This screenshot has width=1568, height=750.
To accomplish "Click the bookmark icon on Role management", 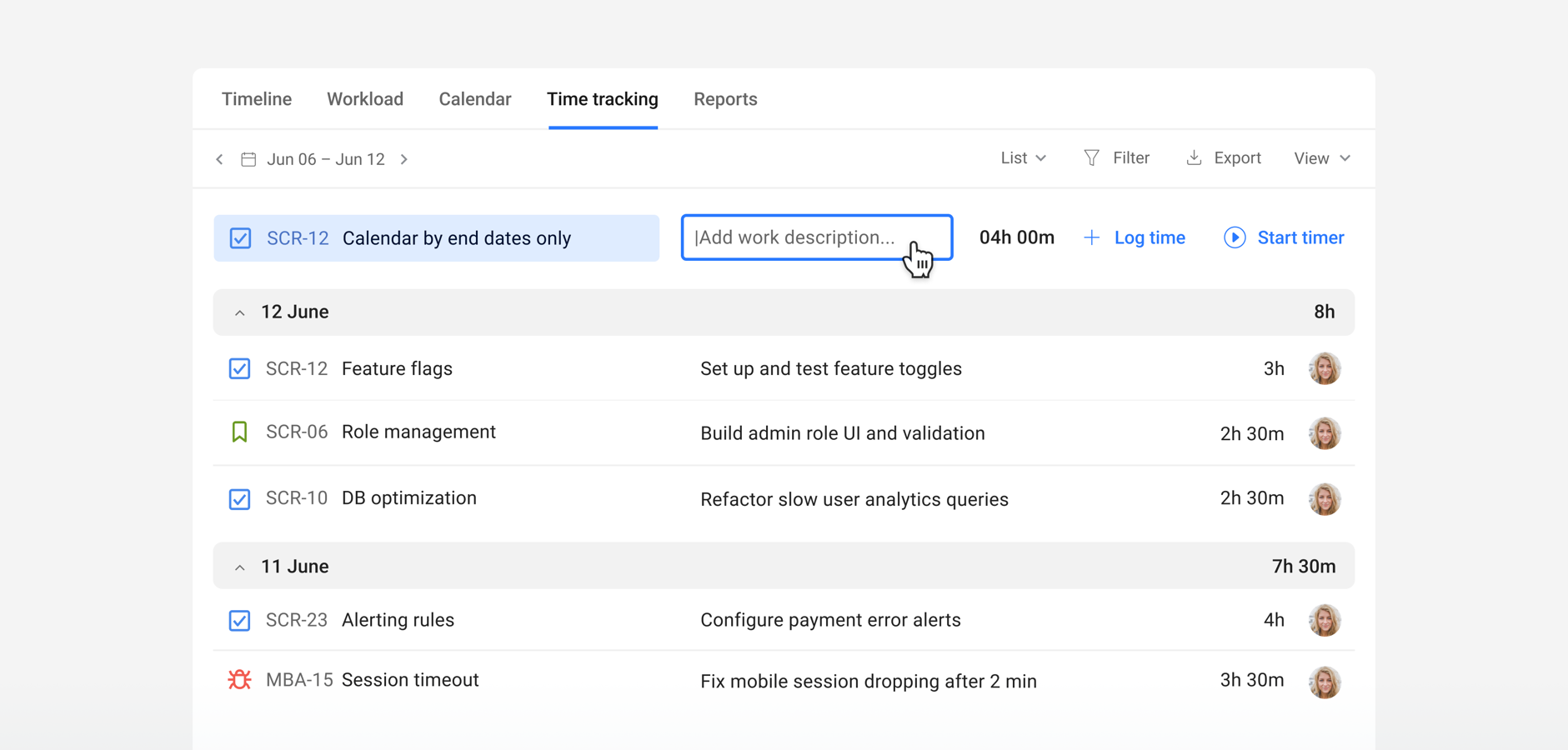I will (x=239, y=432).
